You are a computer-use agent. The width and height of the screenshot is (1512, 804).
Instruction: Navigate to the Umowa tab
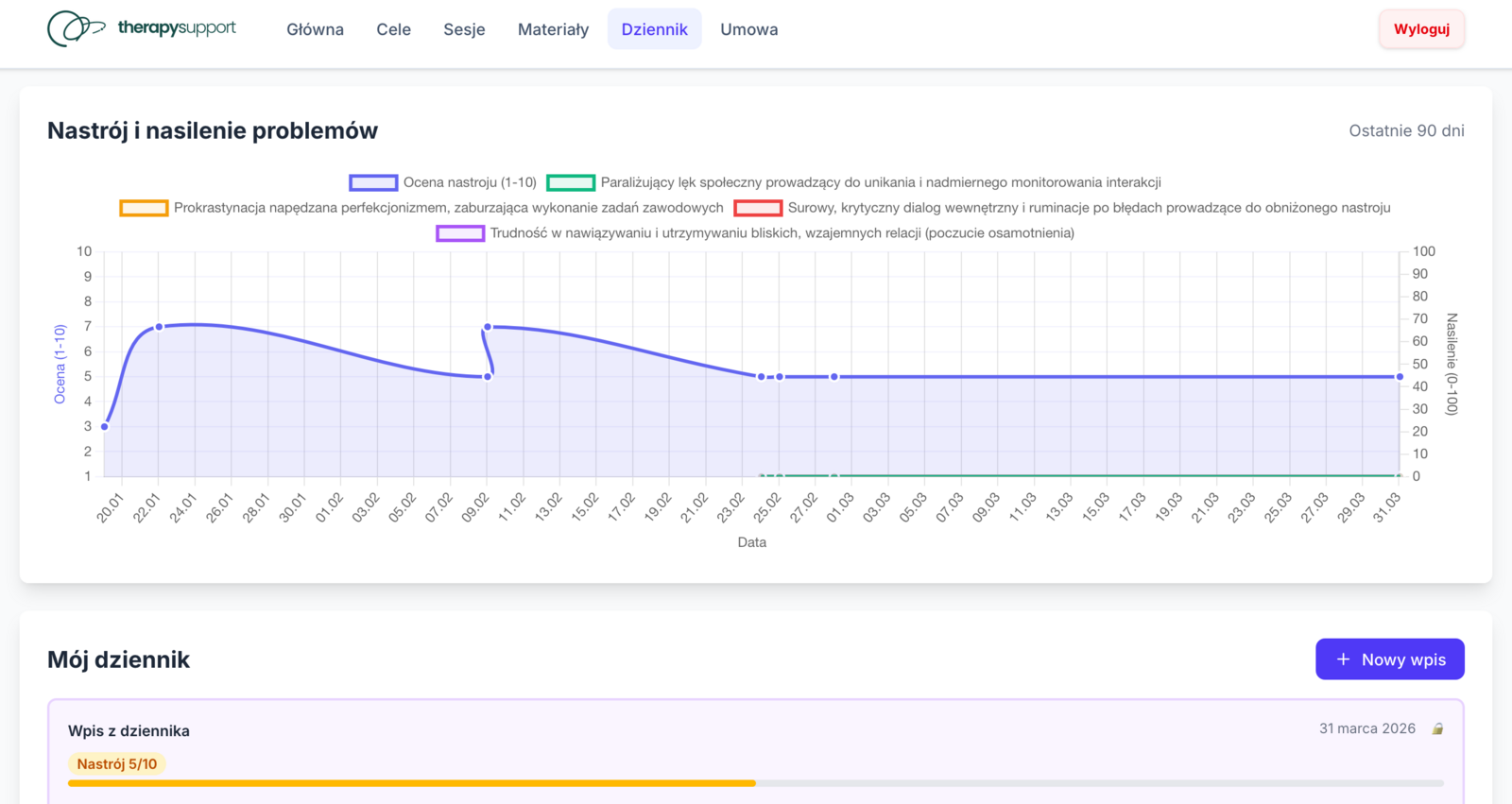coord(748,29)
